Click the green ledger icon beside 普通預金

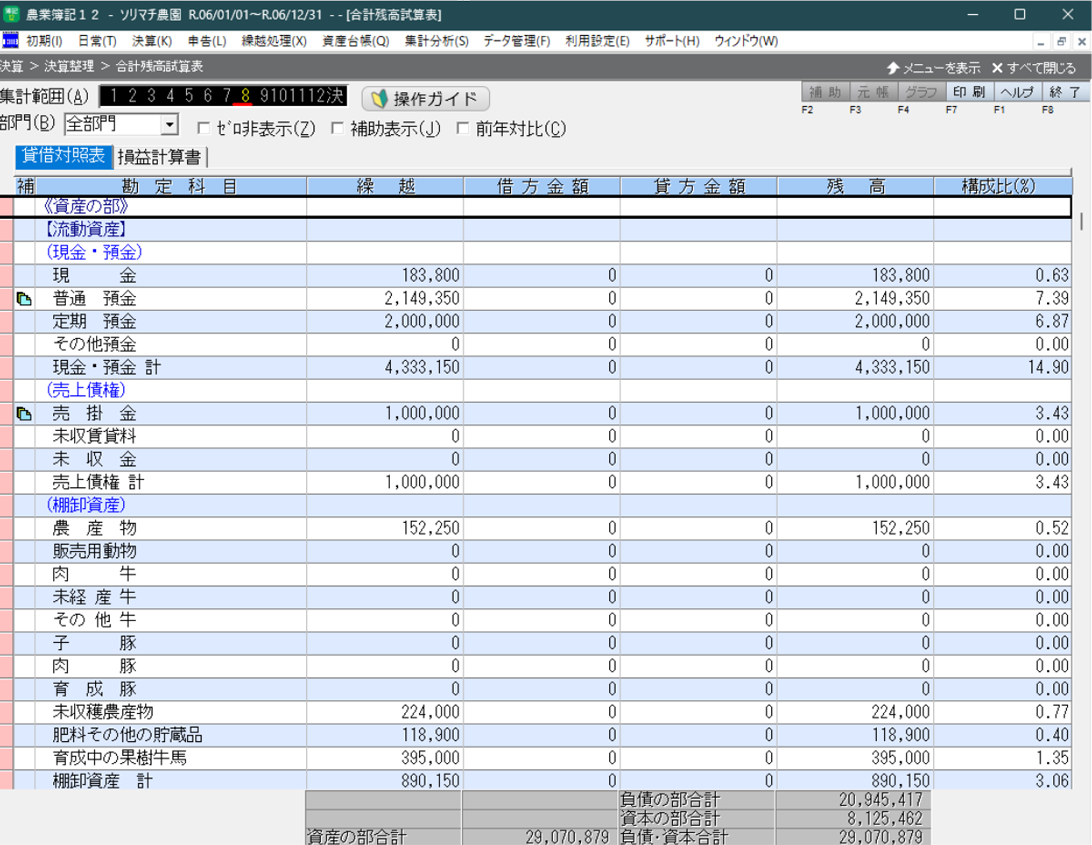pos(23,298)
